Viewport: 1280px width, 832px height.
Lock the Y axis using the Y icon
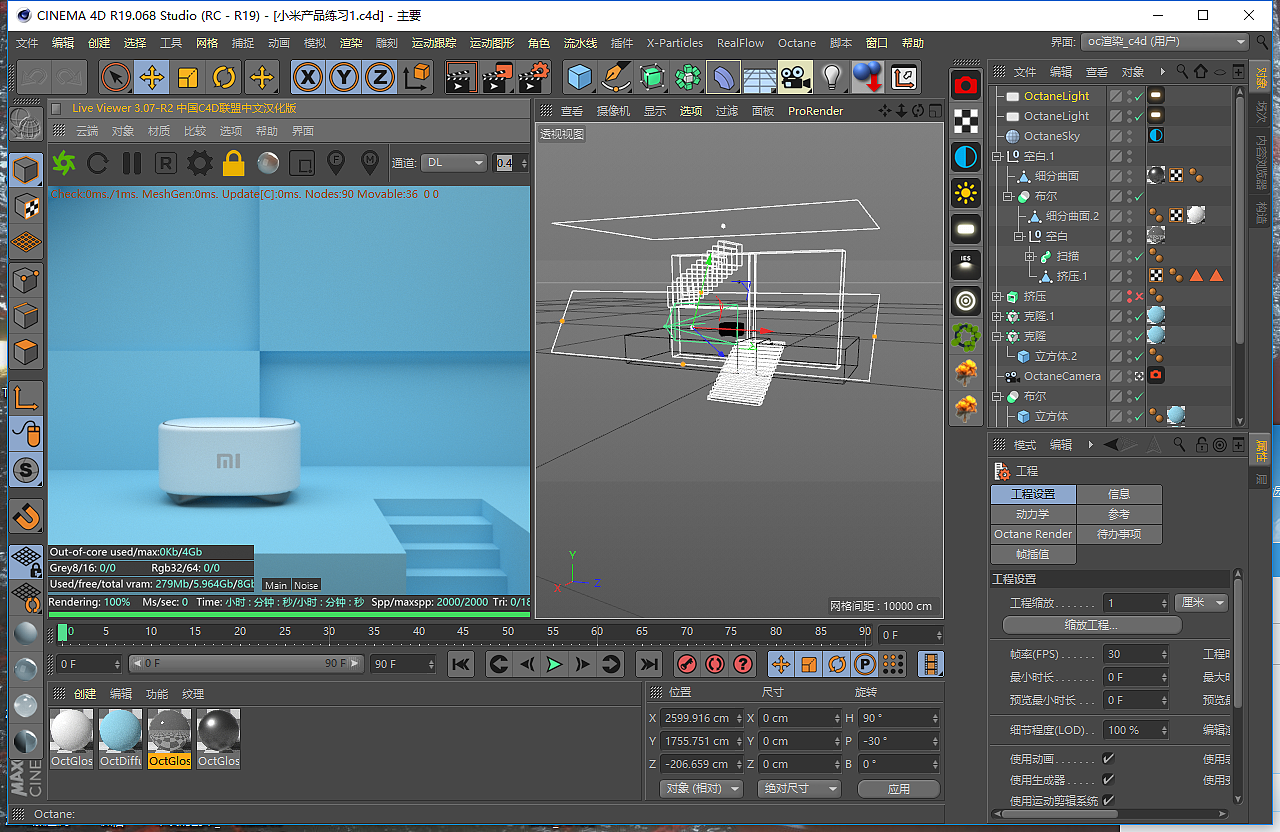pos(345,77)
